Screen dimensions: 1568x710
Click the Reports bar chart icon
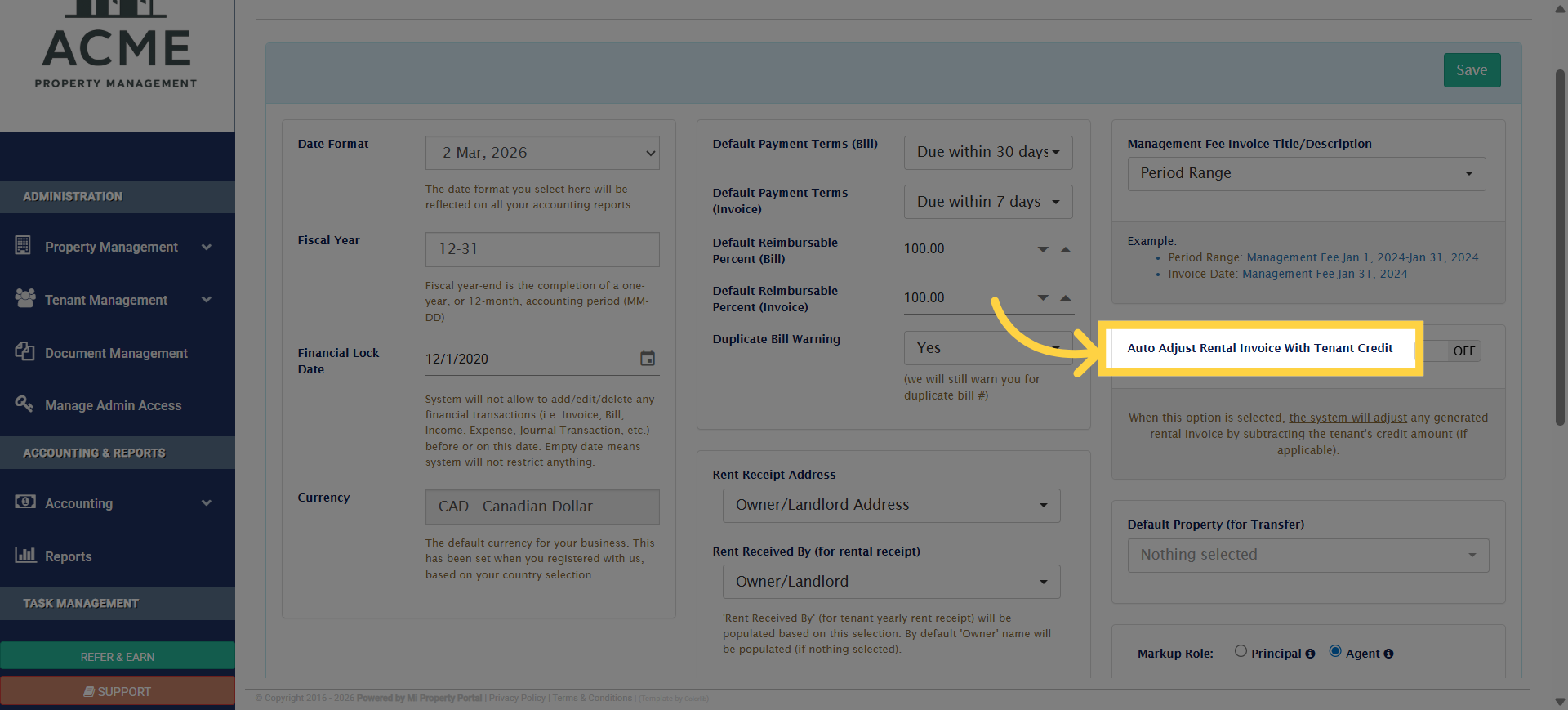click(25, 555)
